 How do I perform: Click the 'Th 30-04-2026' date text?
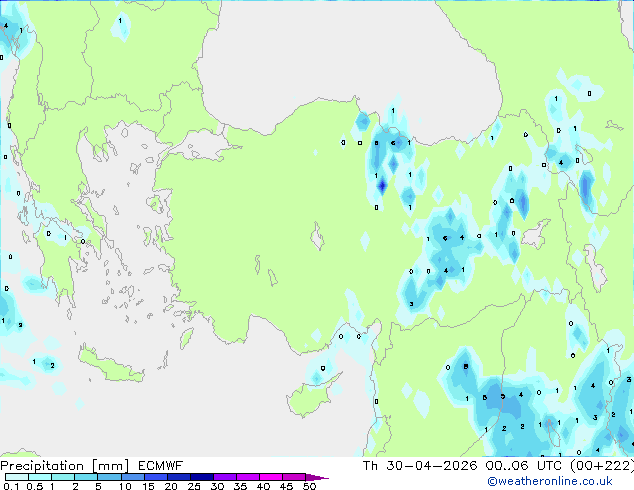[420, 466]
